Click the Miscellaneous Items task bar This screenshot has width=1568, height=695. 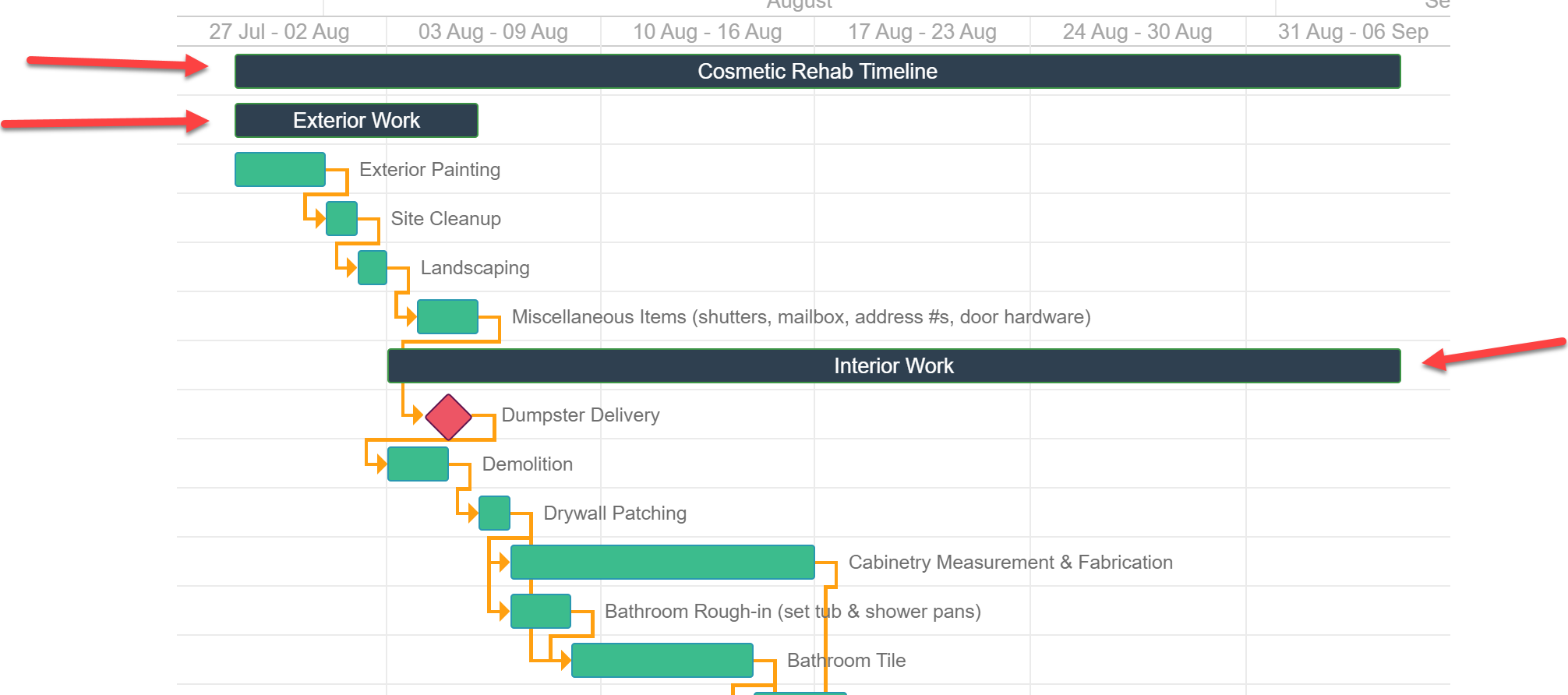(447, 317)
